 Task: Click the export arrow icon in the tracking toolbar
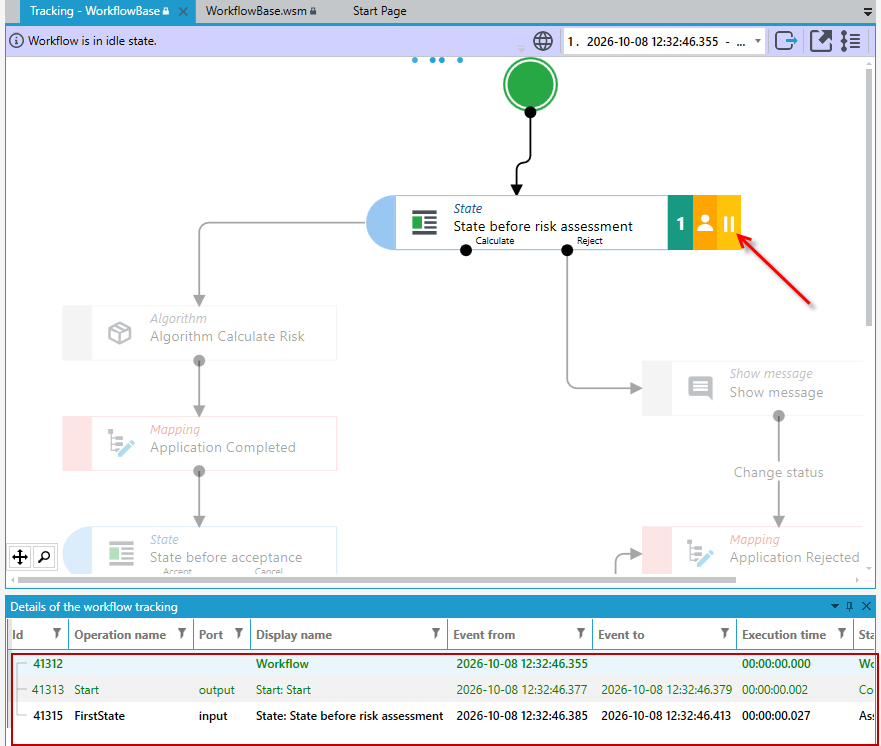[x=785, y=41]
